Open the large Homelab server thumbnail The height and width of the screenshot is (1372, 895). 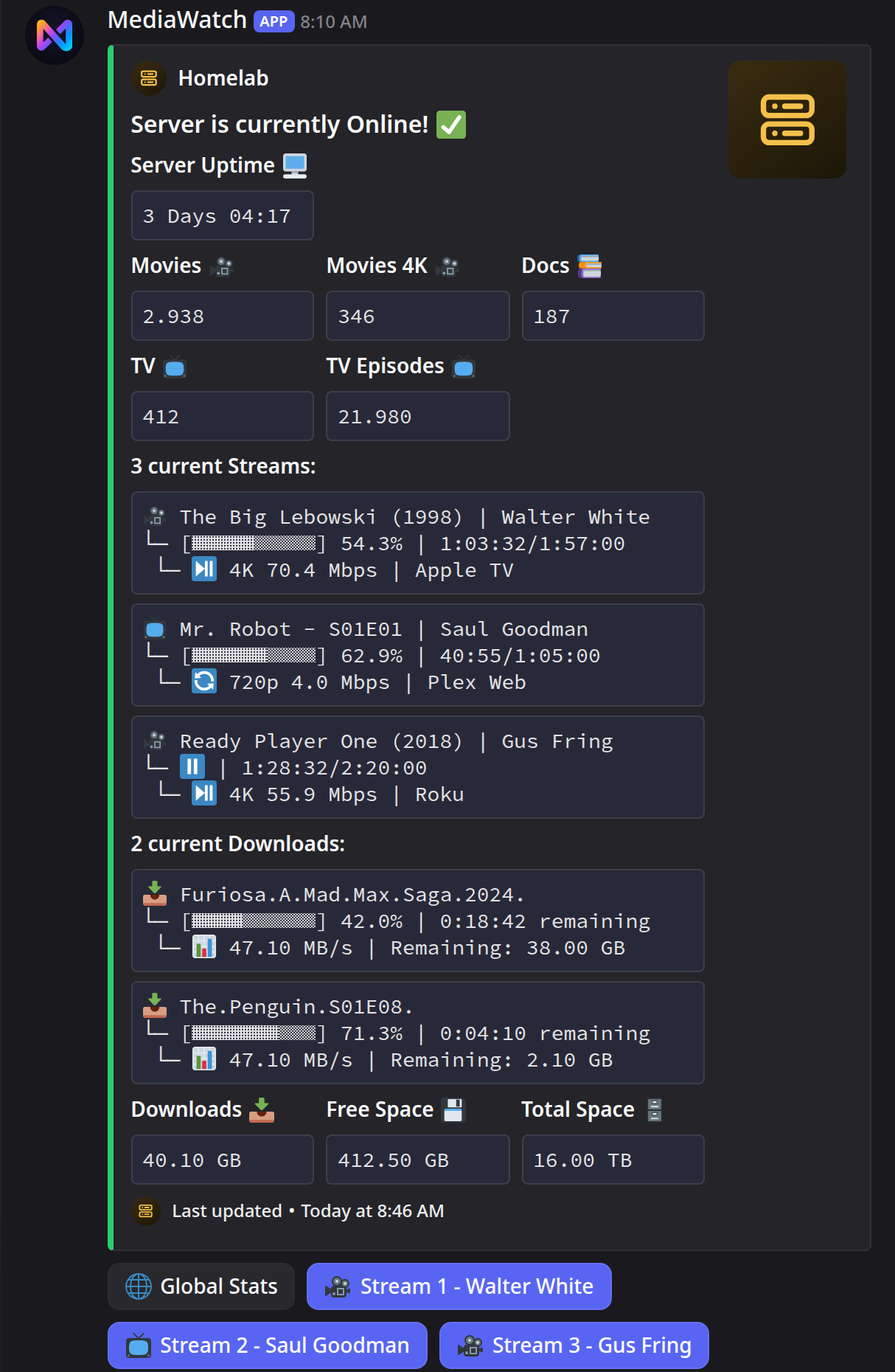point(787,119)
